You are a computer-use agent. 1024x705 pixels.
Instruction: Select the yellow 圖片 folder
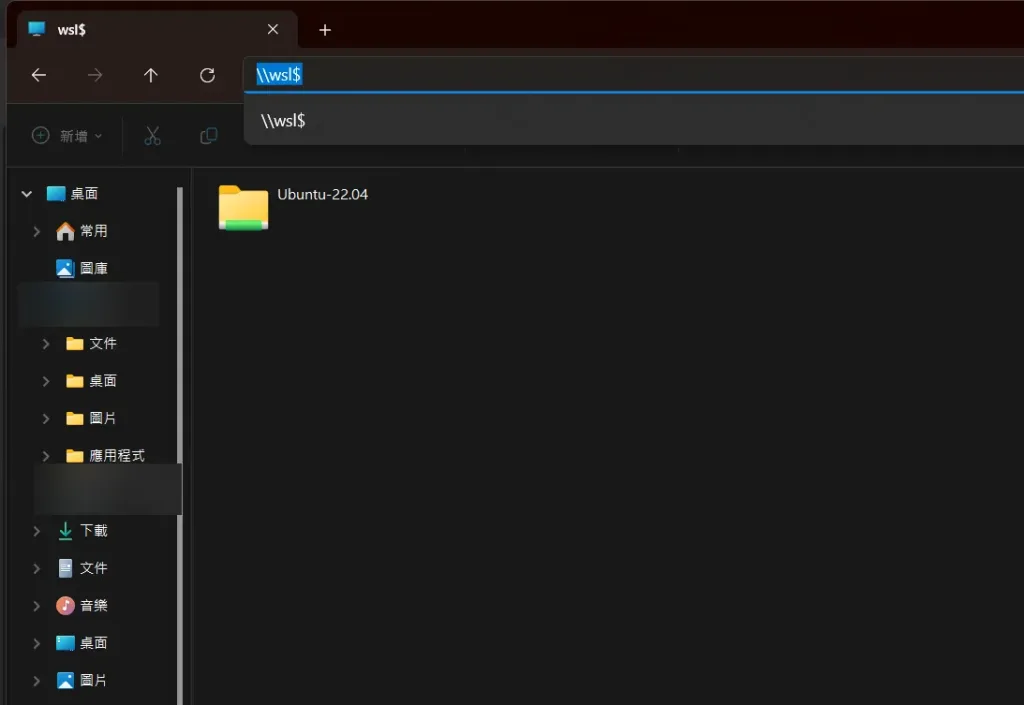coord(91,418)
